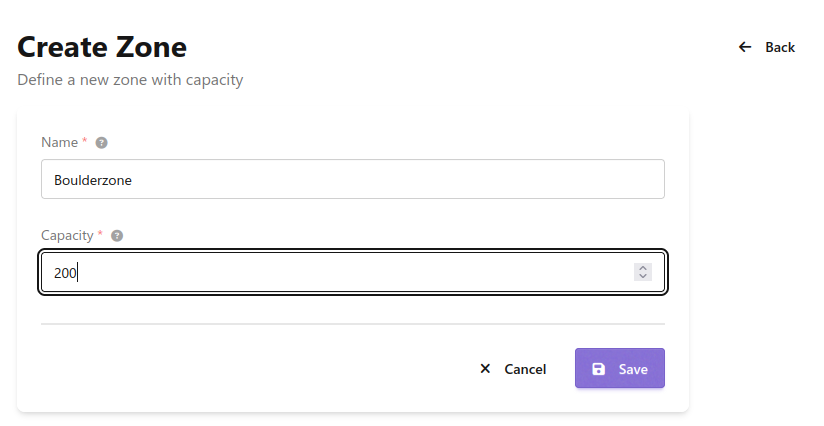Decrease capacity with the down arrow
The height and width of the screenshot is (426, 824).
point(643,276)
